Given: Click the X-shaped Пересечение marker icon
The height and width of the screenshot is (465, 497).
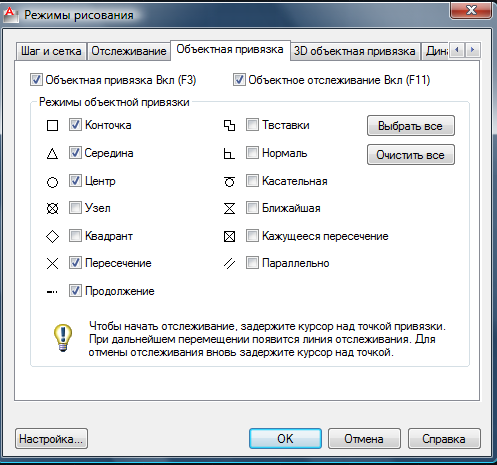Looking at the screenshot, I should pyautogui.click(x=52, y=264).
